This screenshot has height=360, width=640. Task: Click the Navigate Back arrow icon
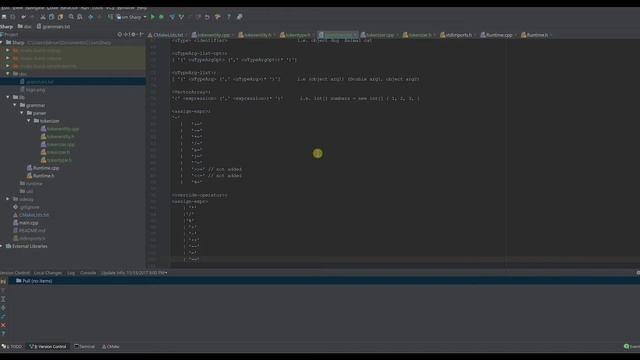[90, 17]
